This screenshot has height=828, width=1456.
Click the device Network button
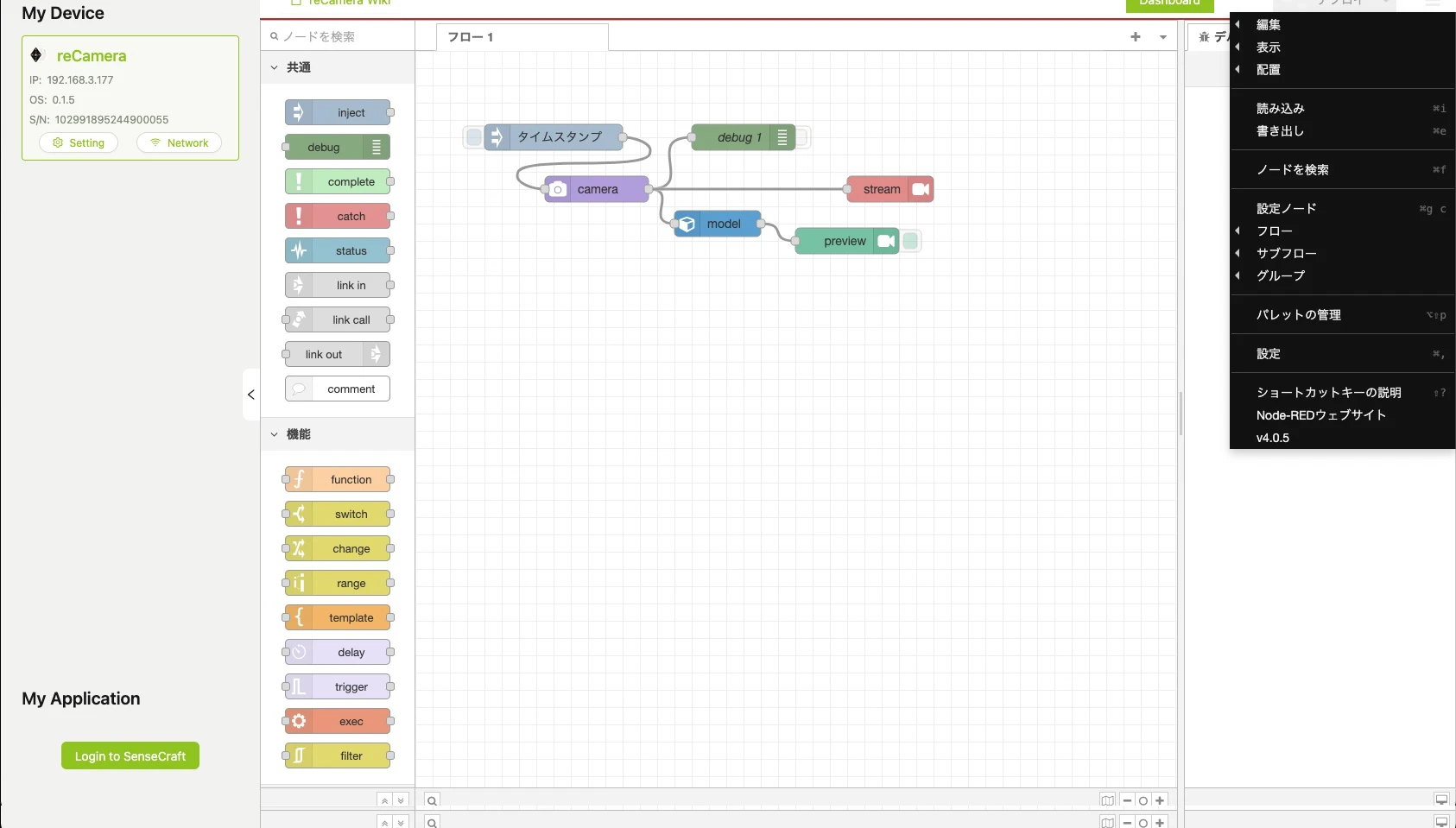(179, 142)
